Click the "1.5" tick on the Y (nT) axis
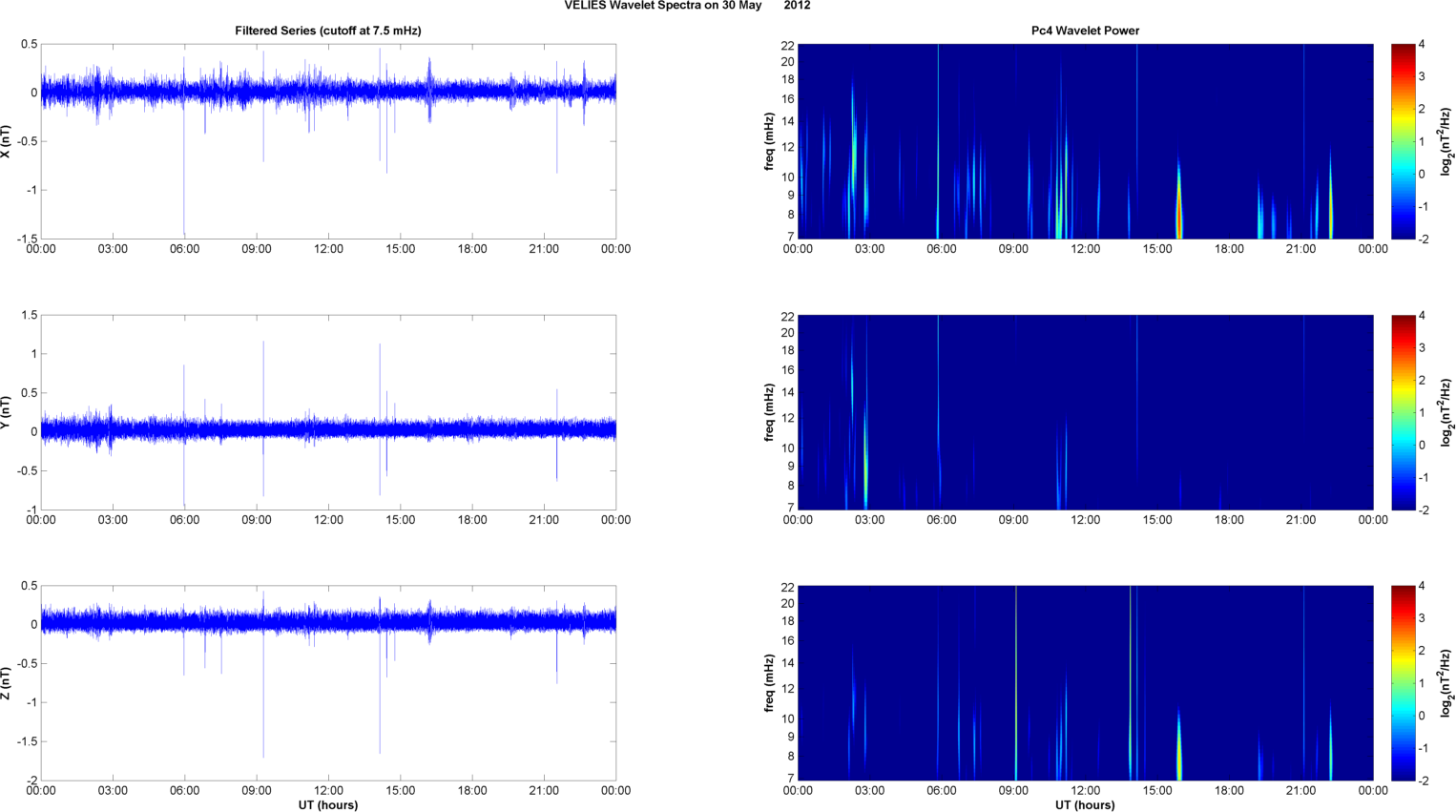The image size is (1456, 812). point(29,315)
